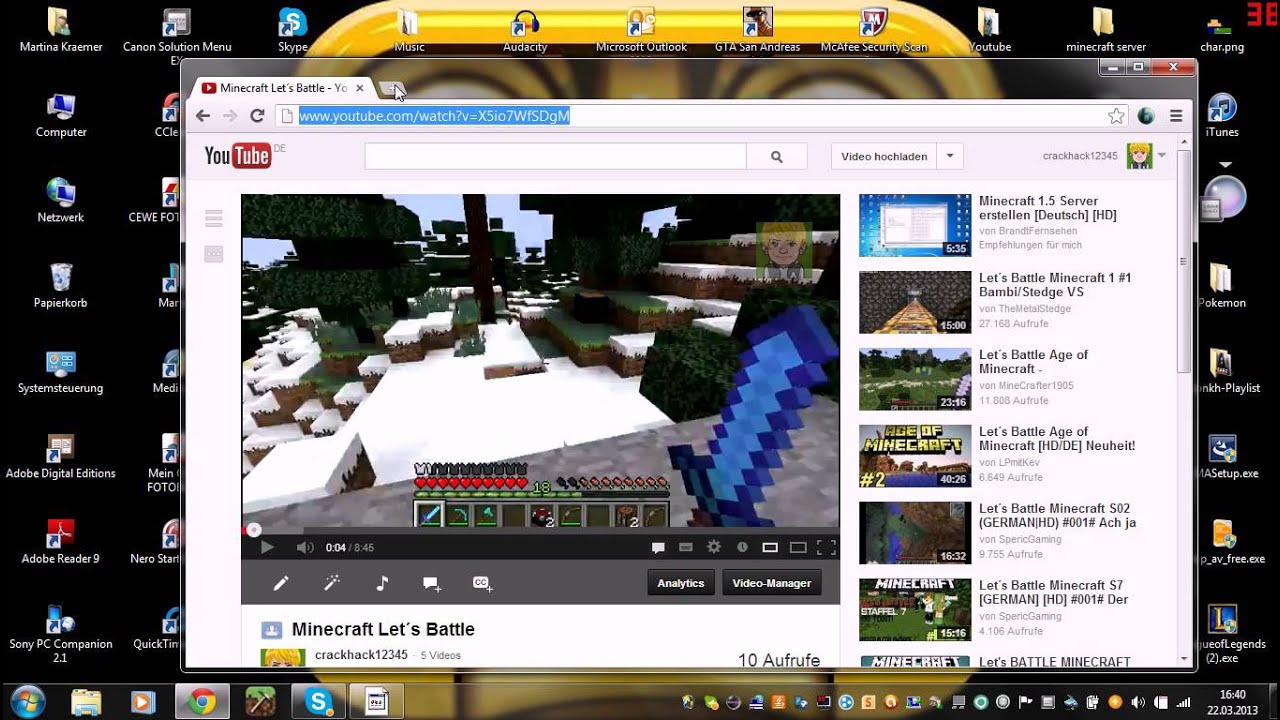Switch to Chrome taskbar icon
The height and width of the screenshot is (720, 1280).
tap(202, 702)
